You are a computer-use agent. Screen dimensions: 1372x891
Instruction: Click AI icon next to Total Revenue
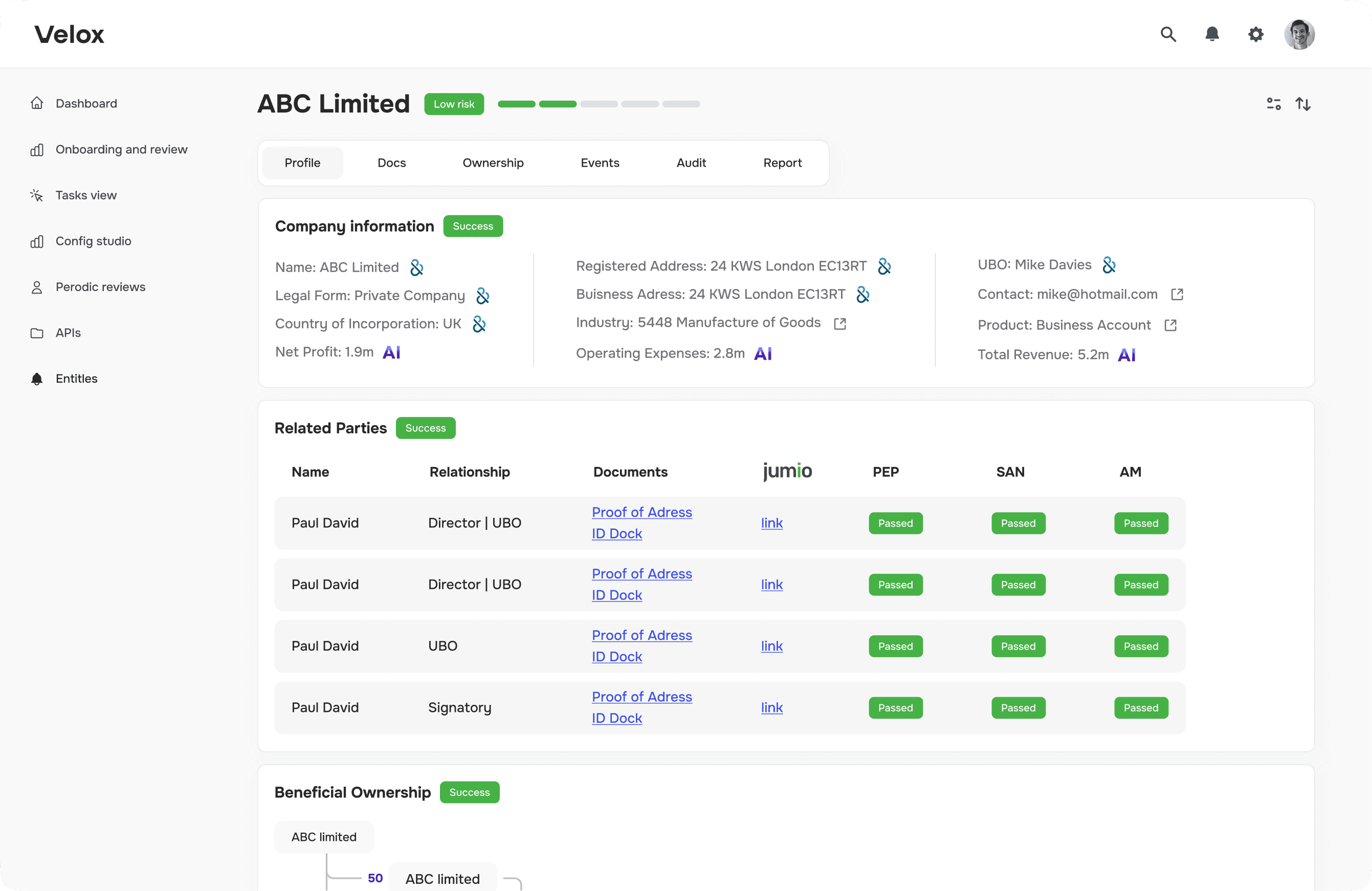click(1126, 355)
